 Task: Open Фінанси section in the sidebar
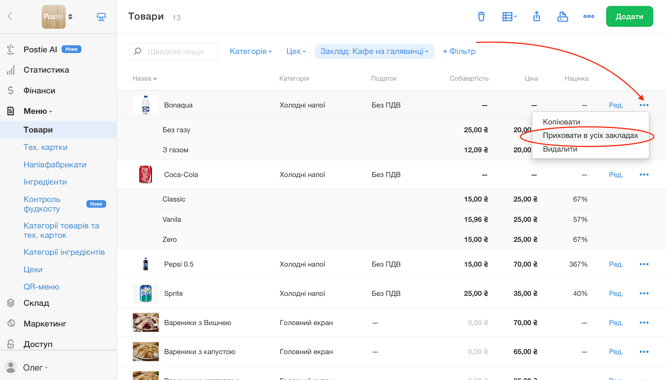click(39, 91)
